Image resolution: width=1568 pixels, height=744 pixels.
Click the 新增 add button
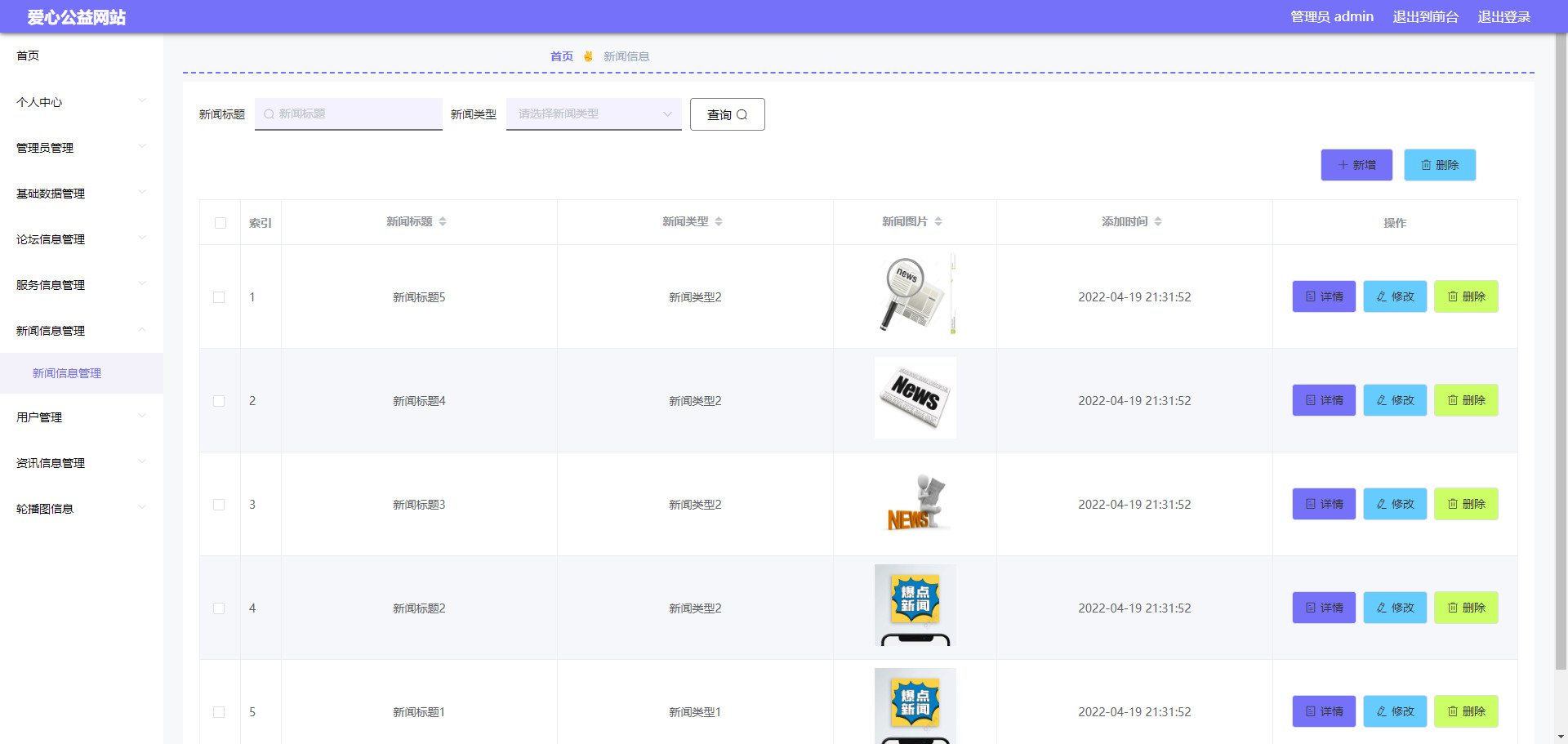point(1356,165)
